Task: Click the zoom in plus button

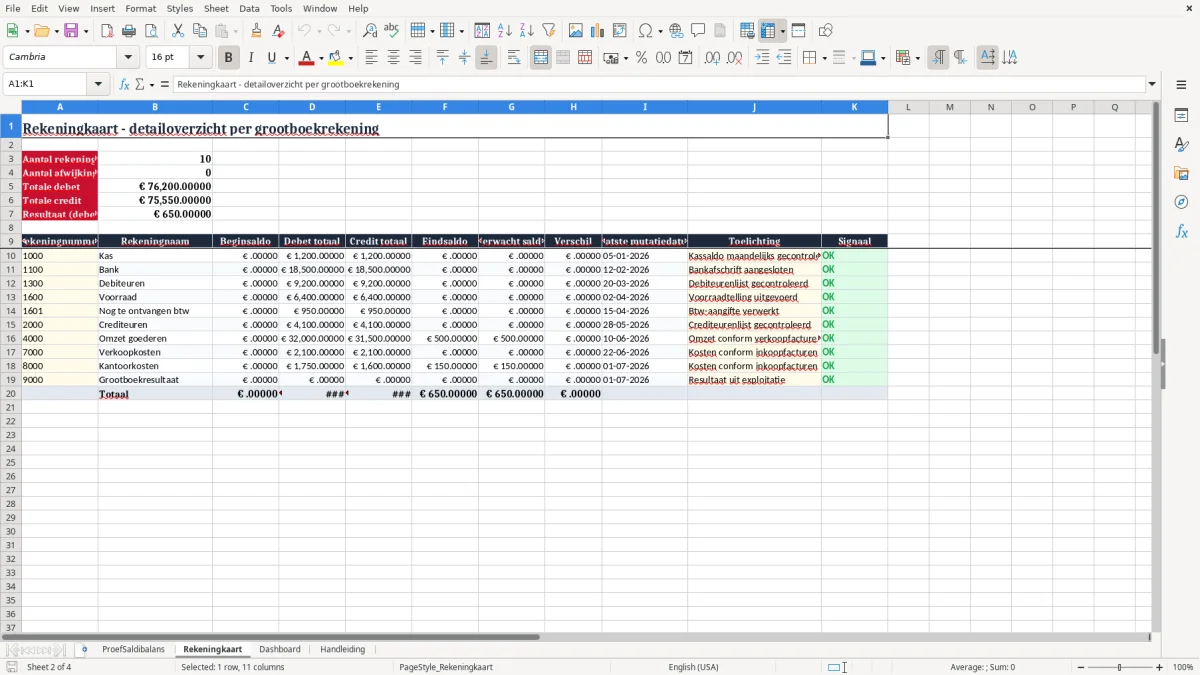Action: click(1160, 667)
